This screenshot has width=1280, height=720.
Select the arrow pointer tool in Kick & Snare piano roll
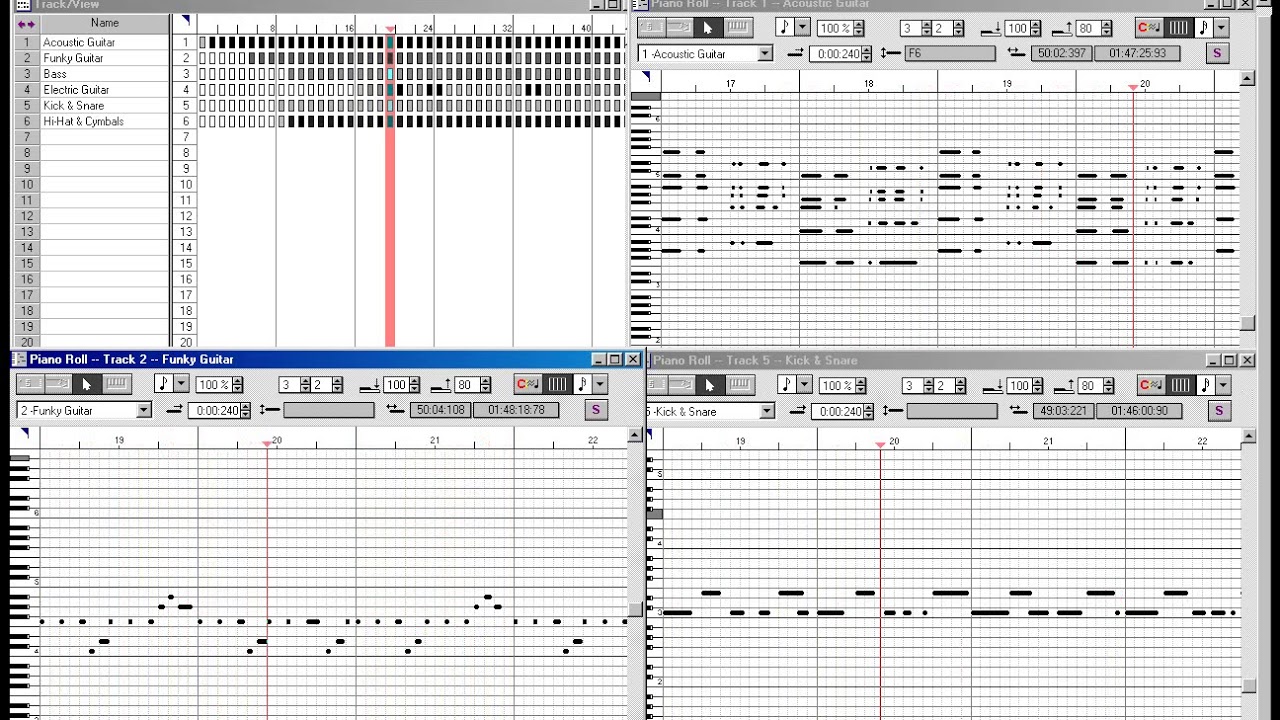point(709,385)
